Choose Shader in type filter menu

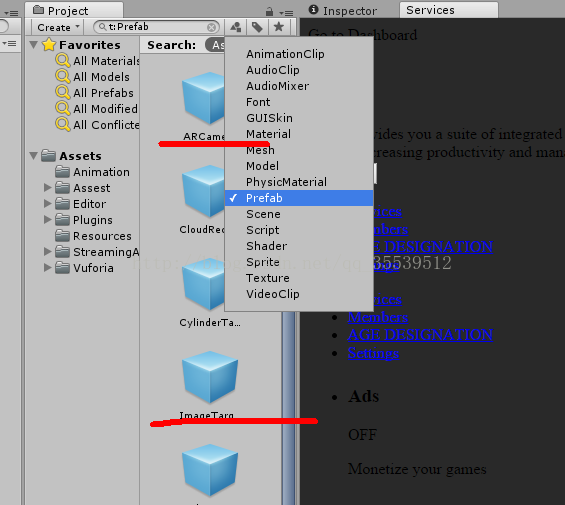tap(299, 246)
